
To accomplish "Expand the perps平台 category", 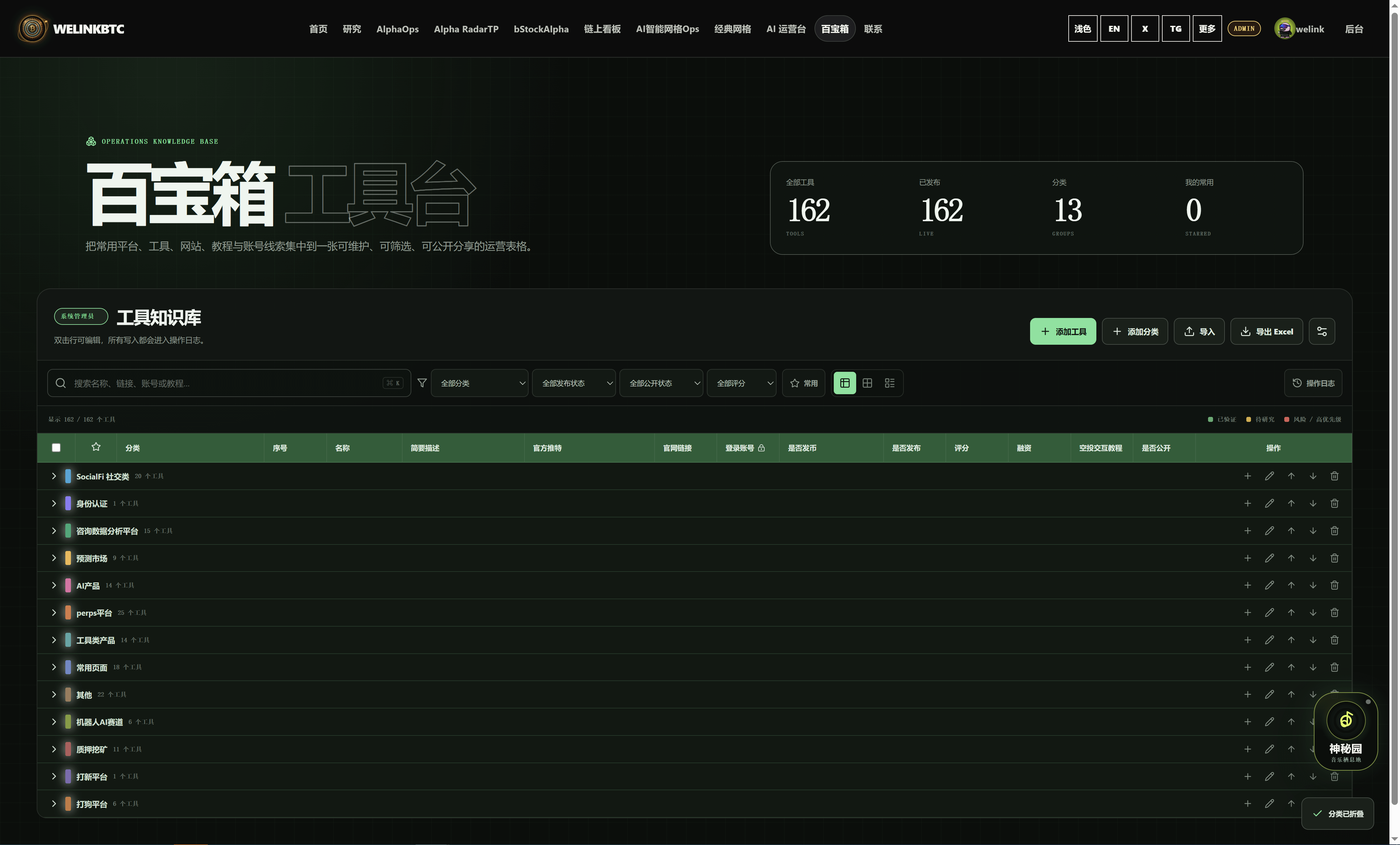I will coord(54,613).
